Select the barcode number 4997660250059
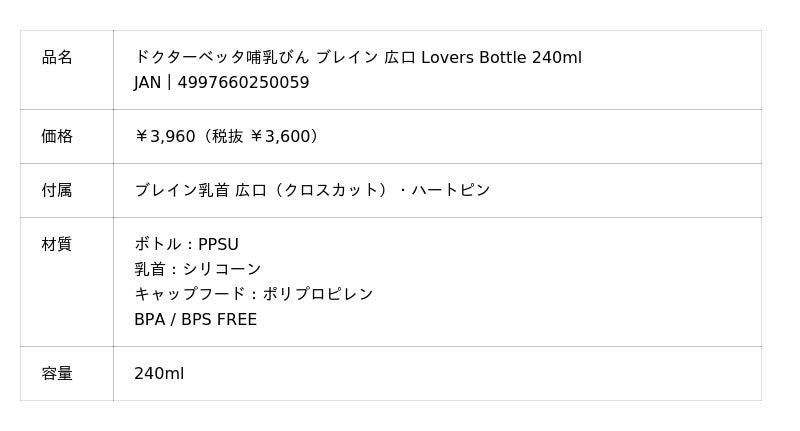 [x=243, y=83]
